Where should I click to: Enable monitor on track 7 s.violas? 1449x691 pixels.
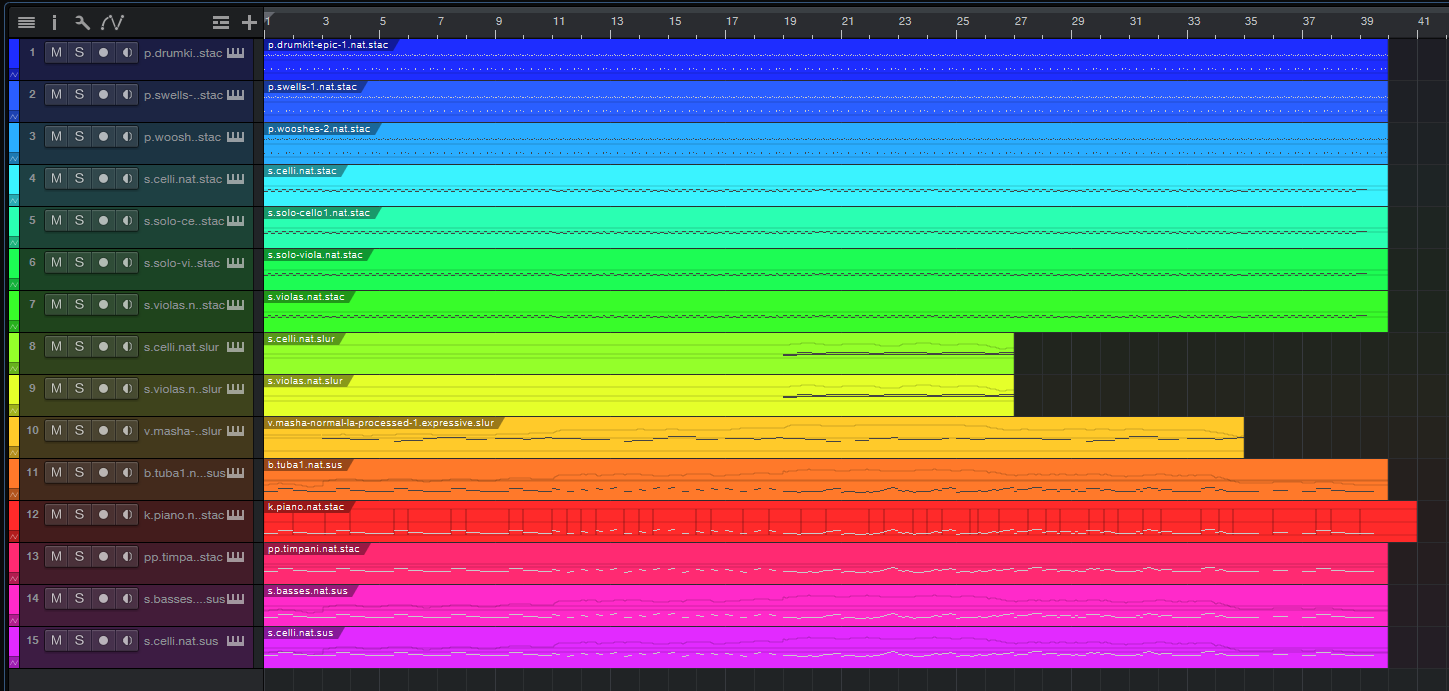click(126, 305)
